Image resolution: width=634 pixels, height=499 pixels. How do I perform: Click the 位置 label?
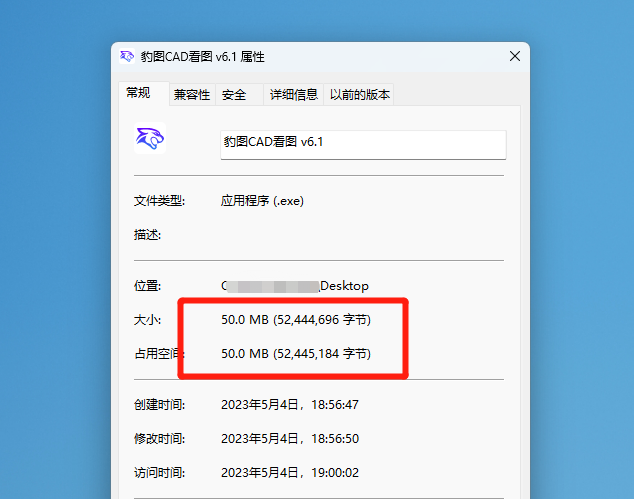pos(147,286)
